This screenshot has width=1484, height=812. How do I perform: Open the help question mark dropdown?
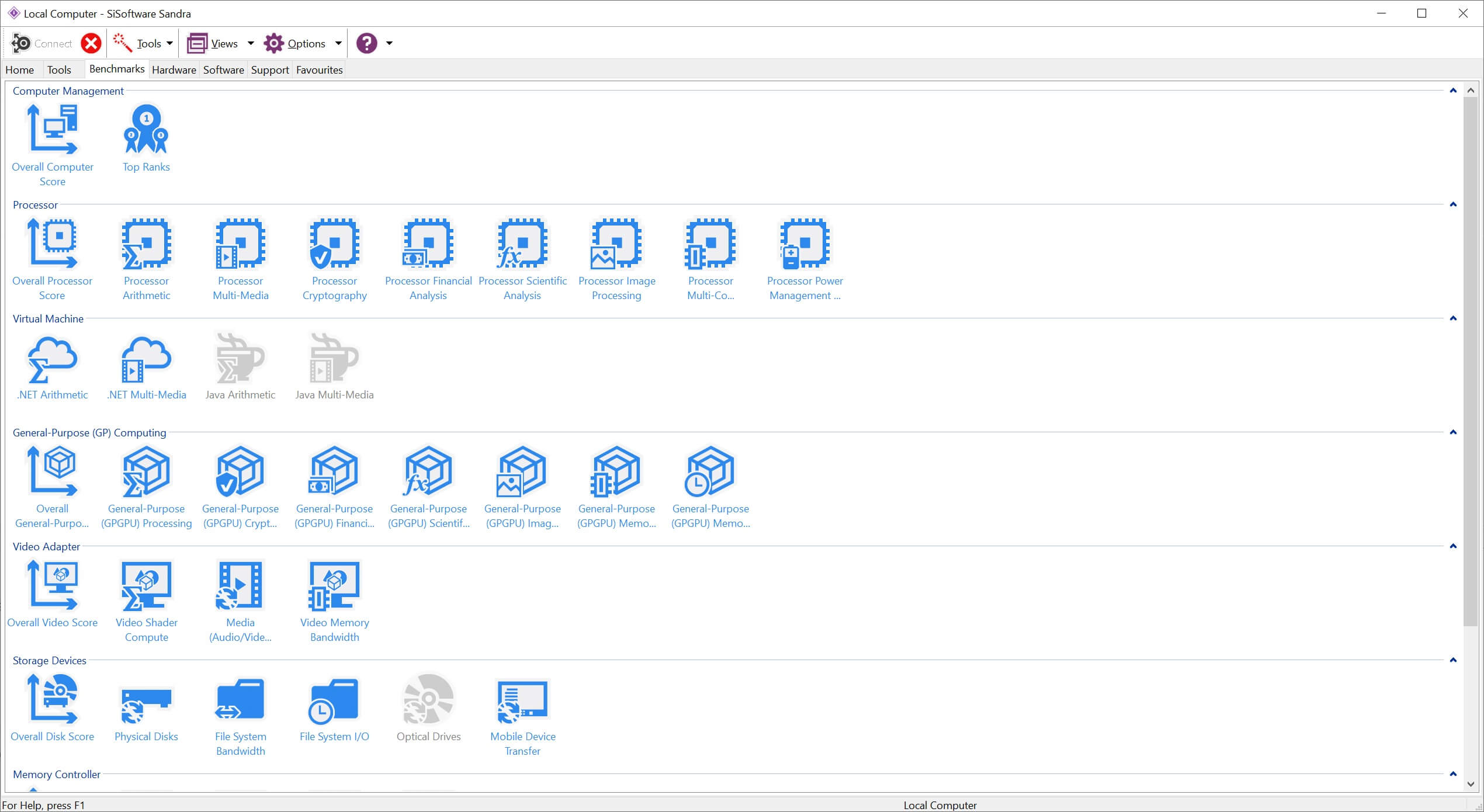[389, 43]
